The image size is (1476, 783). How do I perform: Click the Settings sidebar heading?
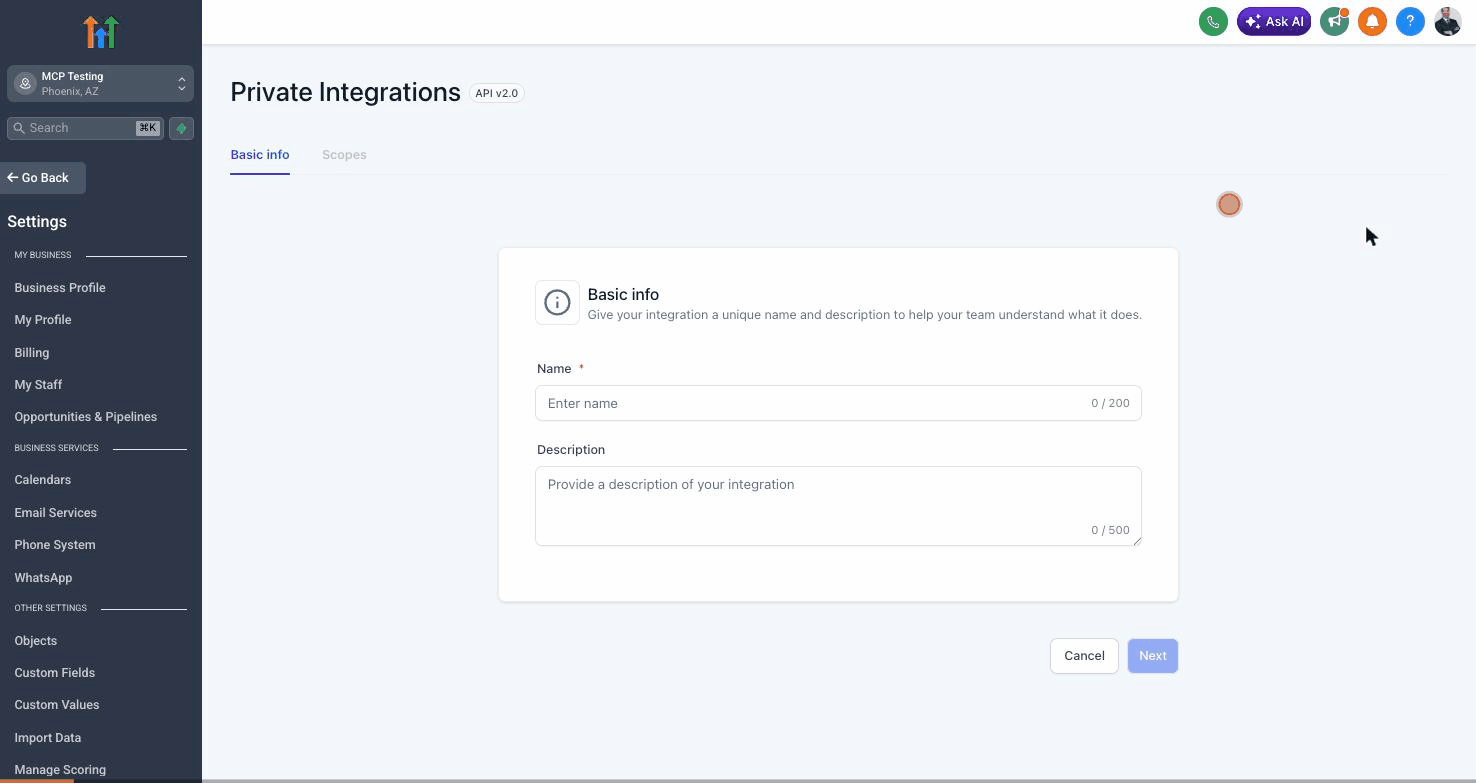(x=37, y=222)
